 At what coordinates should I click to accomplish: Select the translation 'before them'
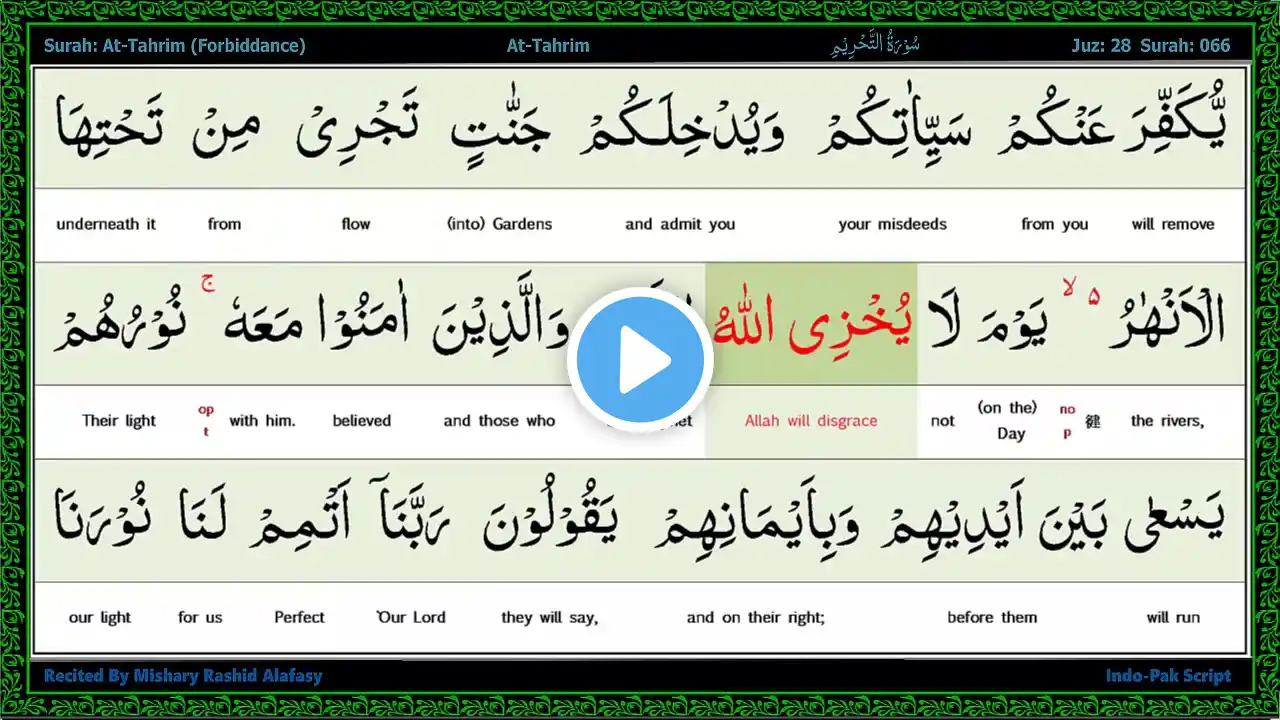coord(992,617)
